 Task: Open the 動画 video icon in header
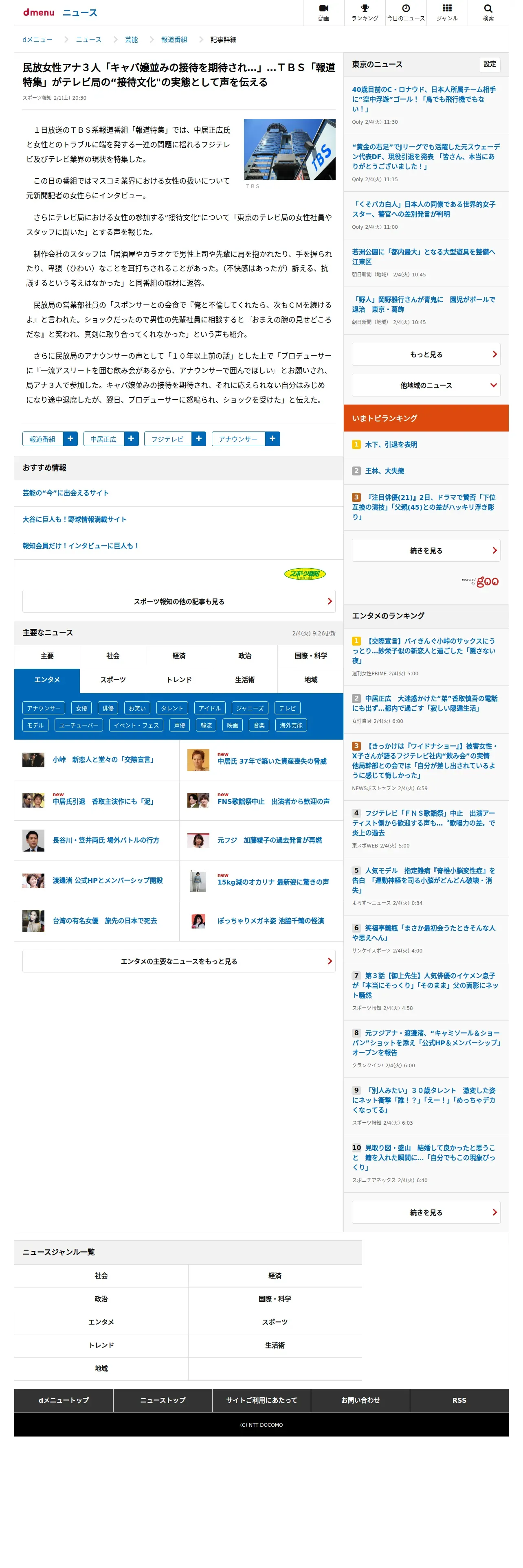323,12
